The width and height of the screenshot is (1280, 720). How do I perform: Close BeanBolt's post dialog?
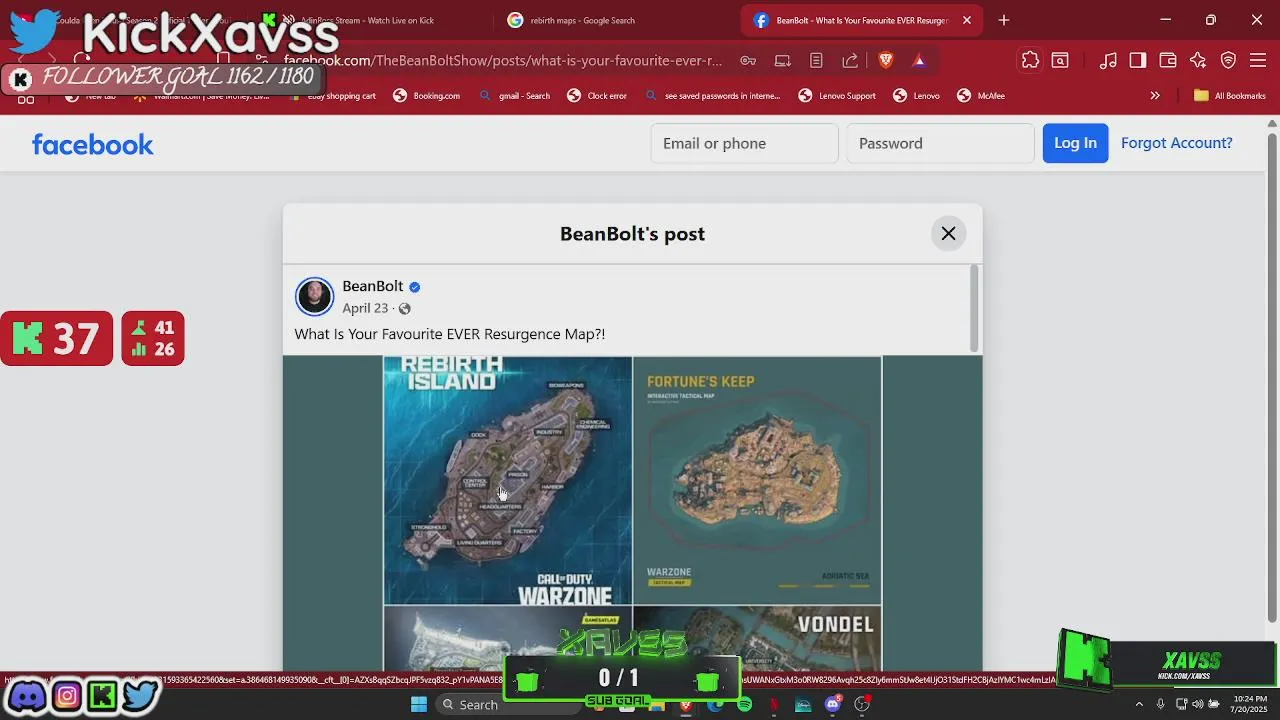[948, 233]
